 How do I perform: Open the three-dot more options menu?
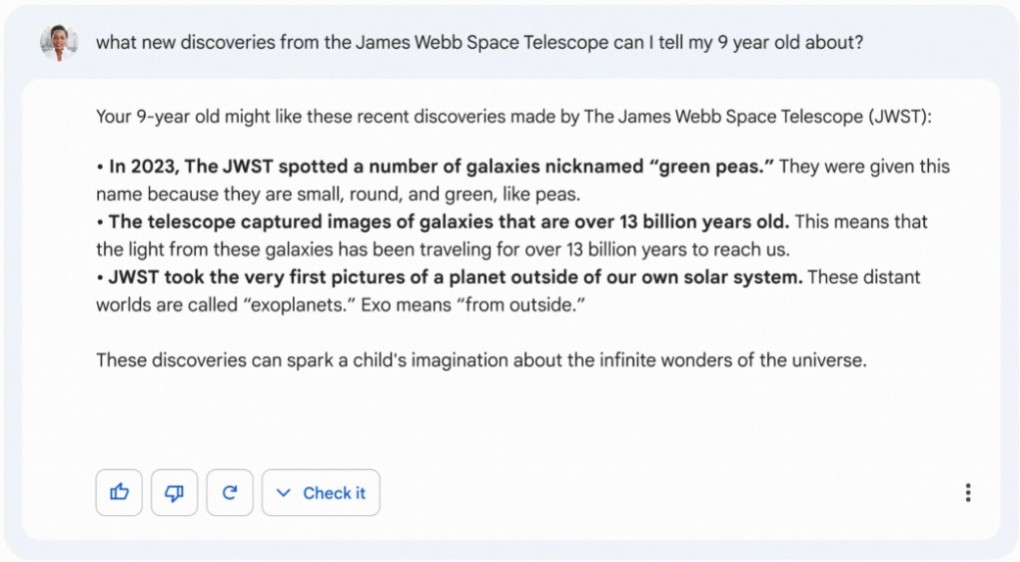[x=967, y=493]
